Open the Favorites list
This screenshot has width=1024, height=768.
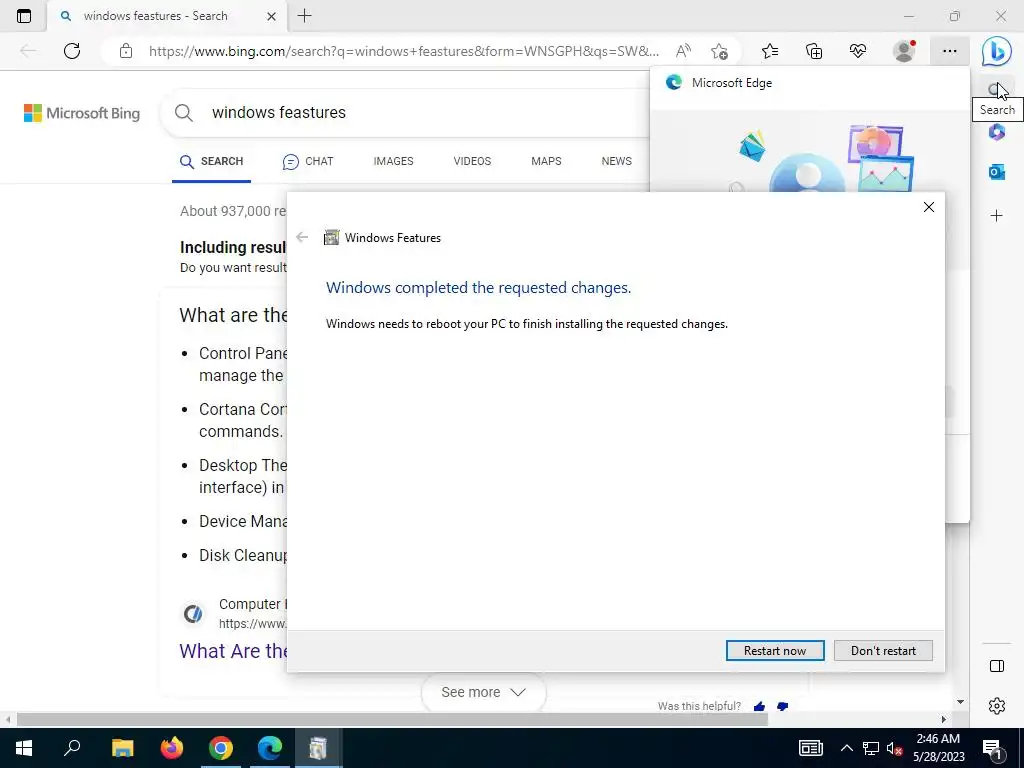tap(770, 51)
